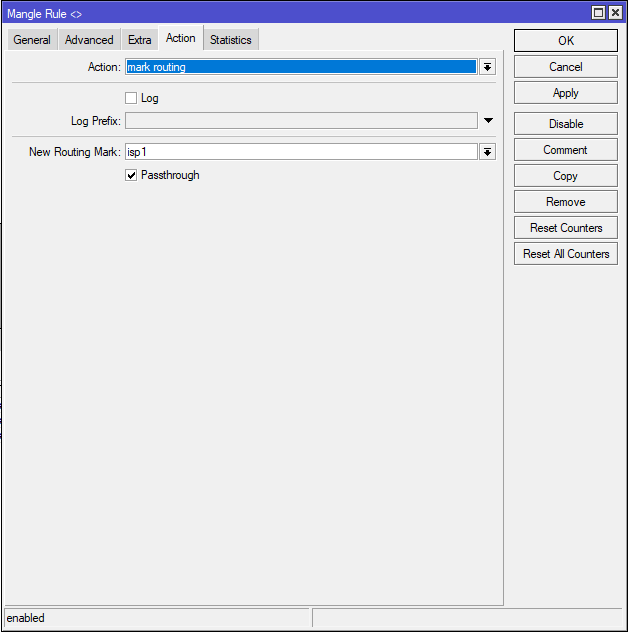
Task: Maximize the Mangle Rule window
Action: click(598, 13)
